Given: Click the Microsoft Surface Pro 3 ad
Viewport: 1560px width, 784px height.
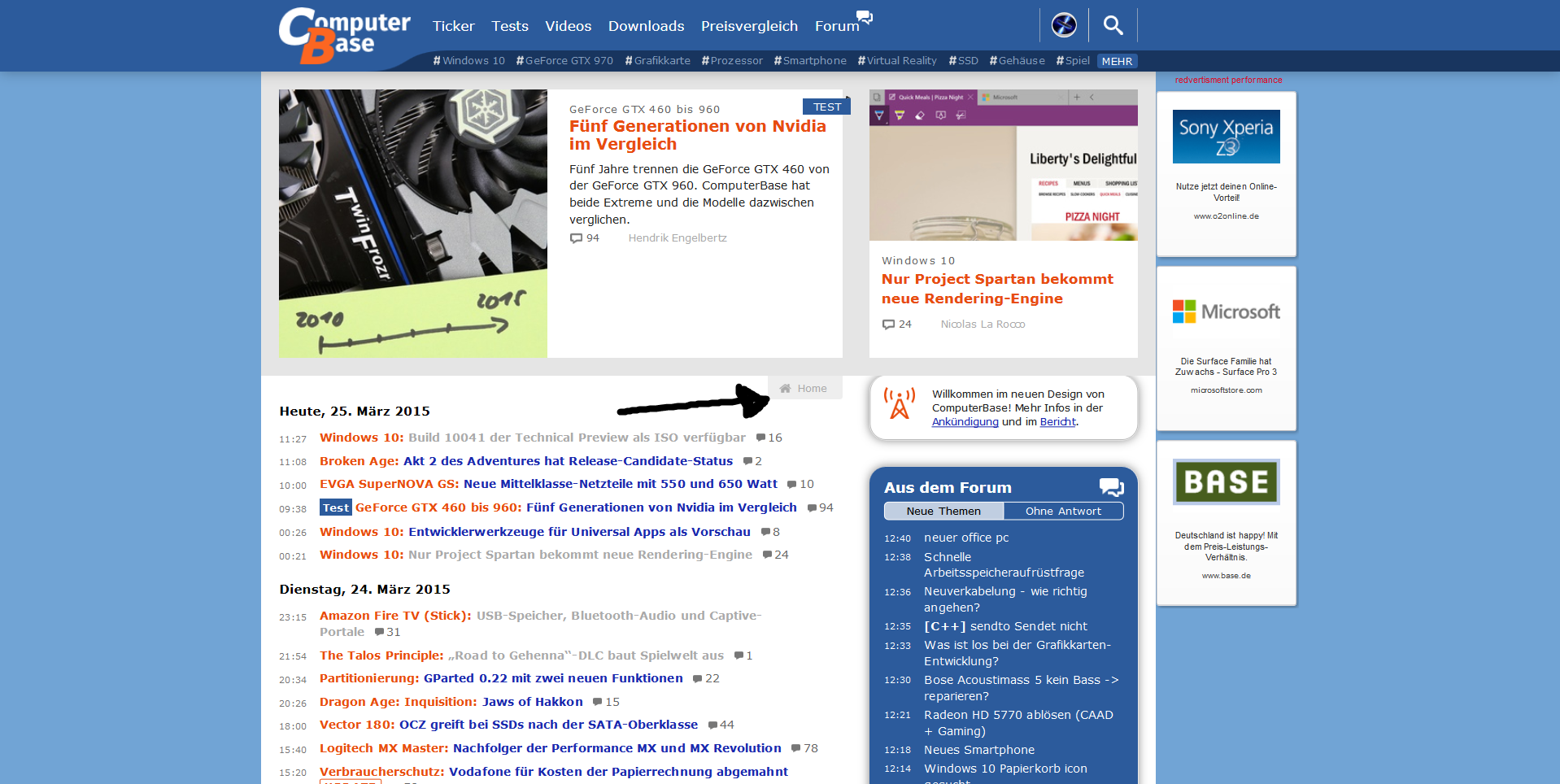Looking at the screenshot, I should 1226,348.
